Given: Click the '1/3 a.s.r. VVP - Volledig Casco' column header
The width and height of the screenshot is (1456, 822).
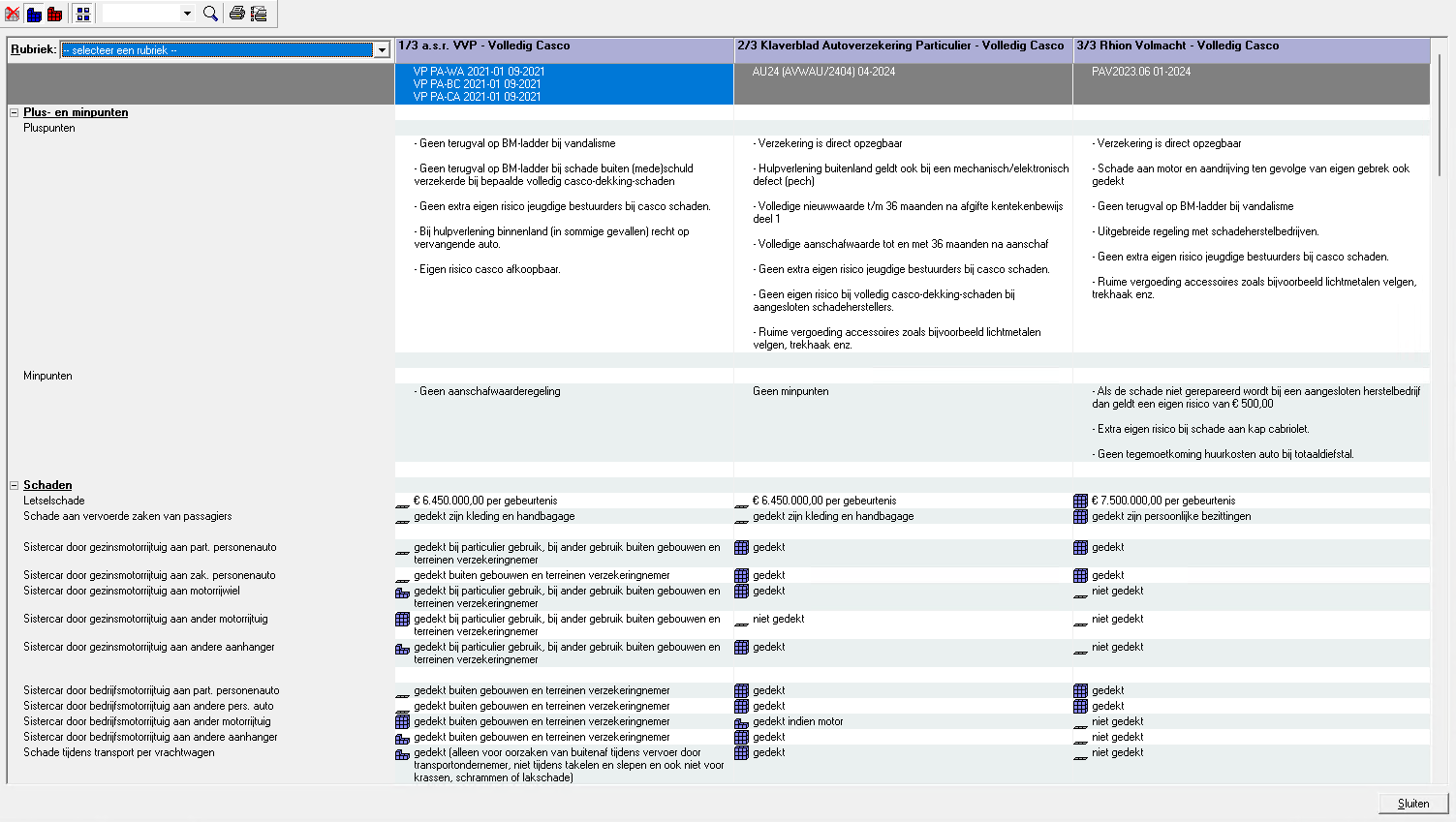Looking at the screenshot, I should pyautogui.click(x=564, y=50).
